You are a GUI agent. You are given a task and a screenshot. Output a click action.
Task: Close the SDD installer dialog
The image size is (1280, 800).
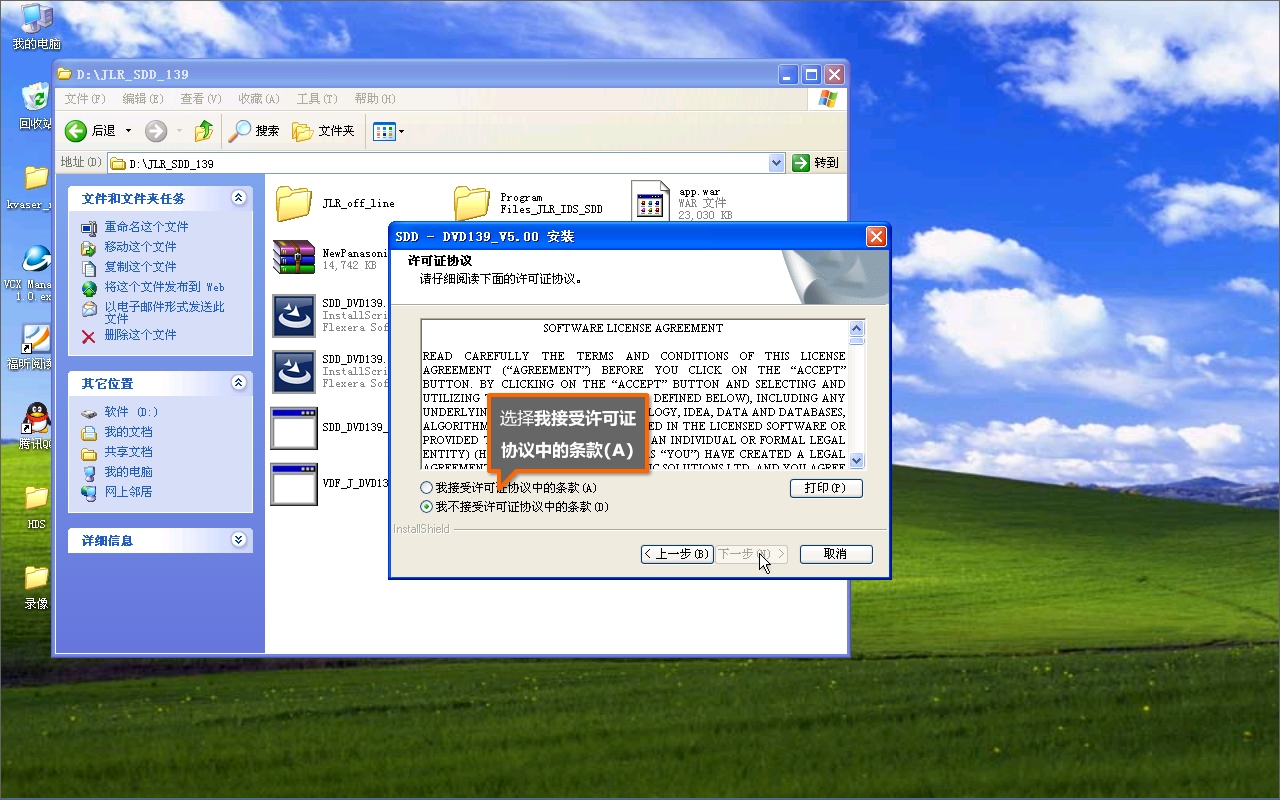(876, 237)
